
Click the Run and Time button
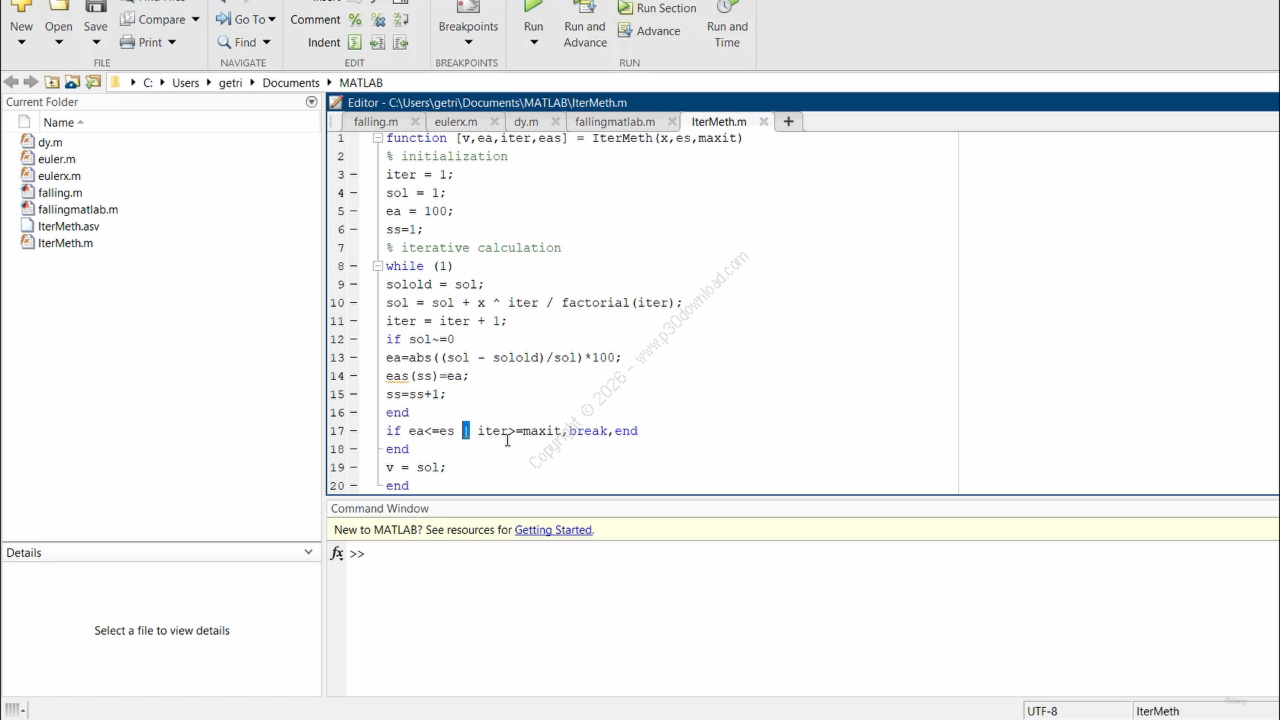(x=727, y=26)
